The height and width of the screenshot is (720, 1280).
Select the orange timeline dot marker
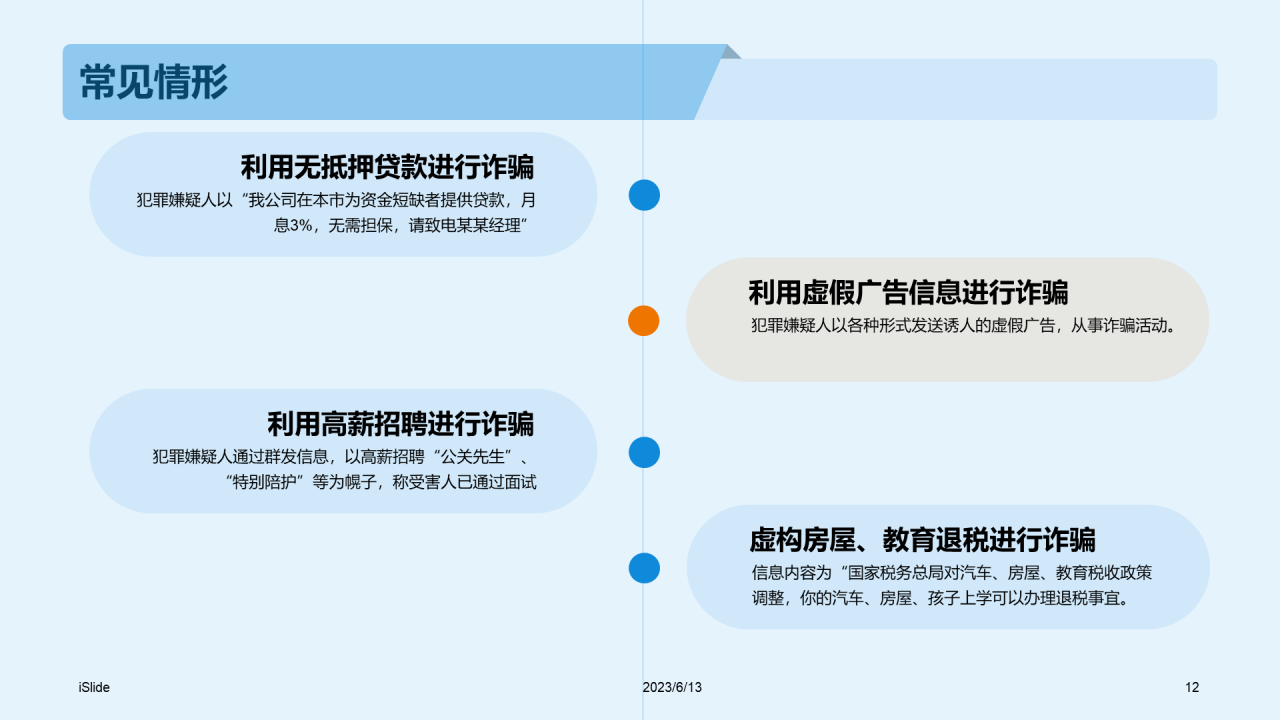(x=644, y=320)
